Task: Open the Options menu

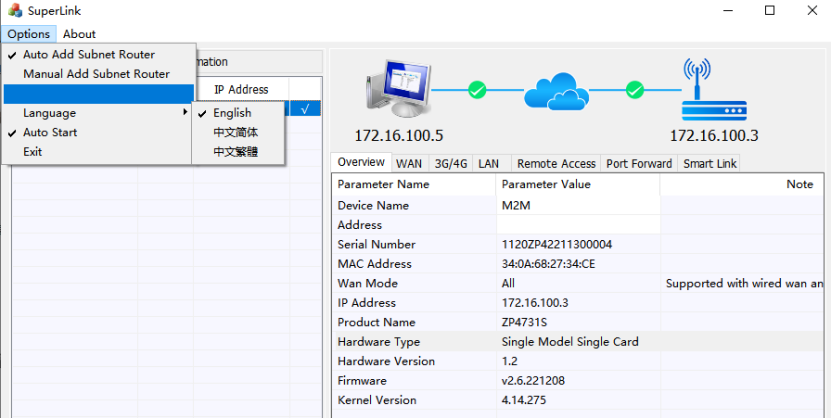Action: [x=28, y=34]
